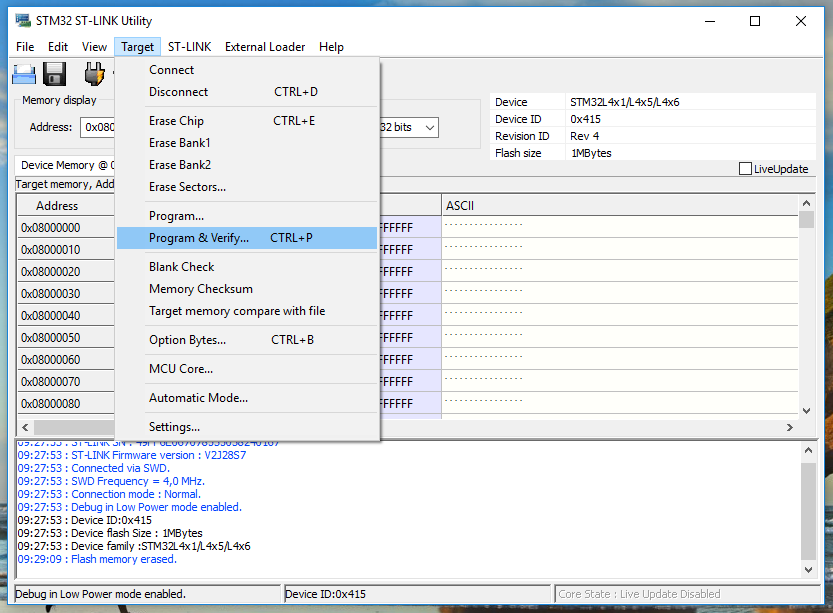The width and height of the screenshot is (833, 613).
Task: Enable the LiveUpdate checkbox
Action: 745,169
